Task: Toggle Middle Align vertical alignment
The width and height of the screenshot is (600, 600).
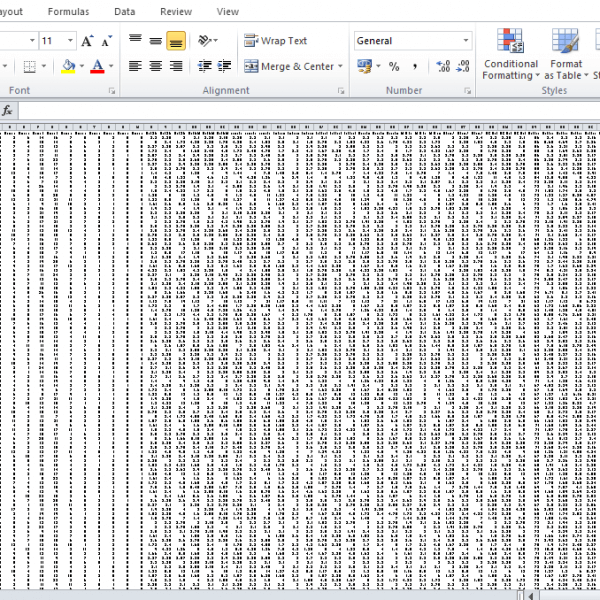Action: tap(155, 41)
